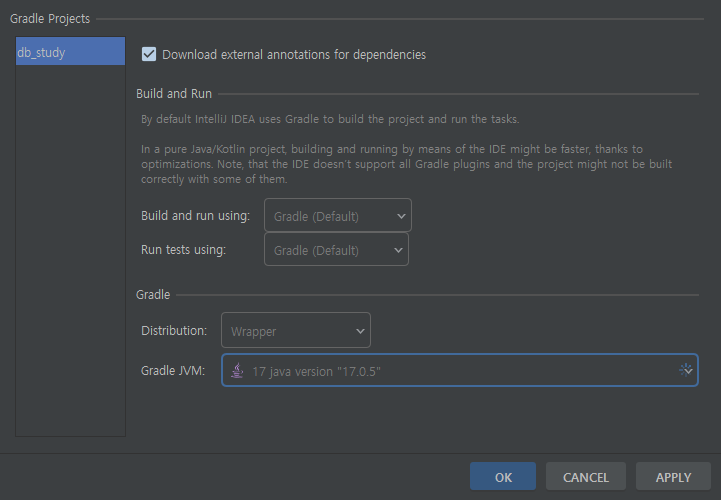Screen dimensions: 721x500
Task: Click the APPLY button
Action: click(x=673, y=477)
